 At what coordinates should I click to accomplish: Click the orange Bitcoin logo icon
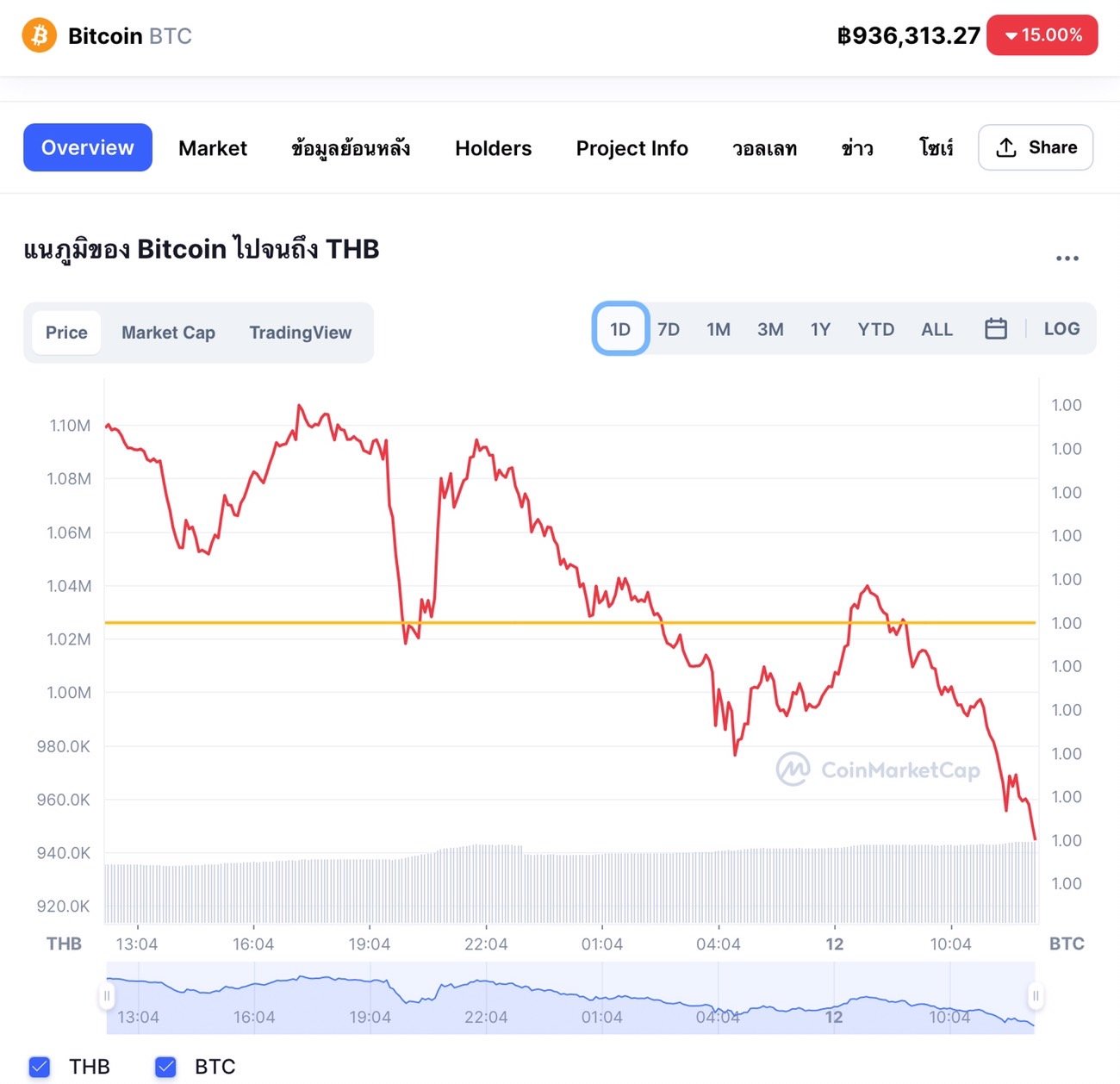[39, 35]
